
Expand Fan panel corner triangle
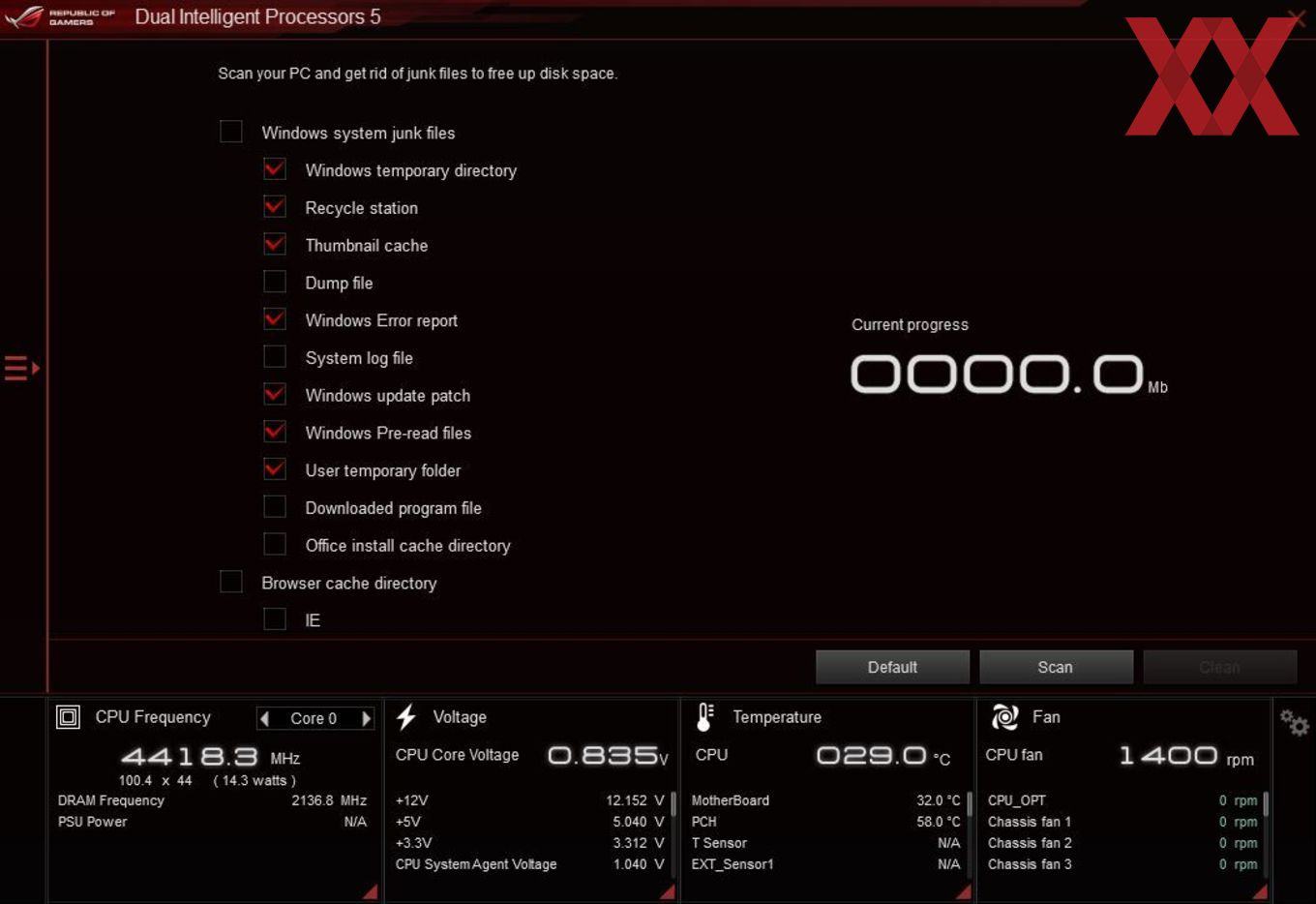click(1259, 891)
